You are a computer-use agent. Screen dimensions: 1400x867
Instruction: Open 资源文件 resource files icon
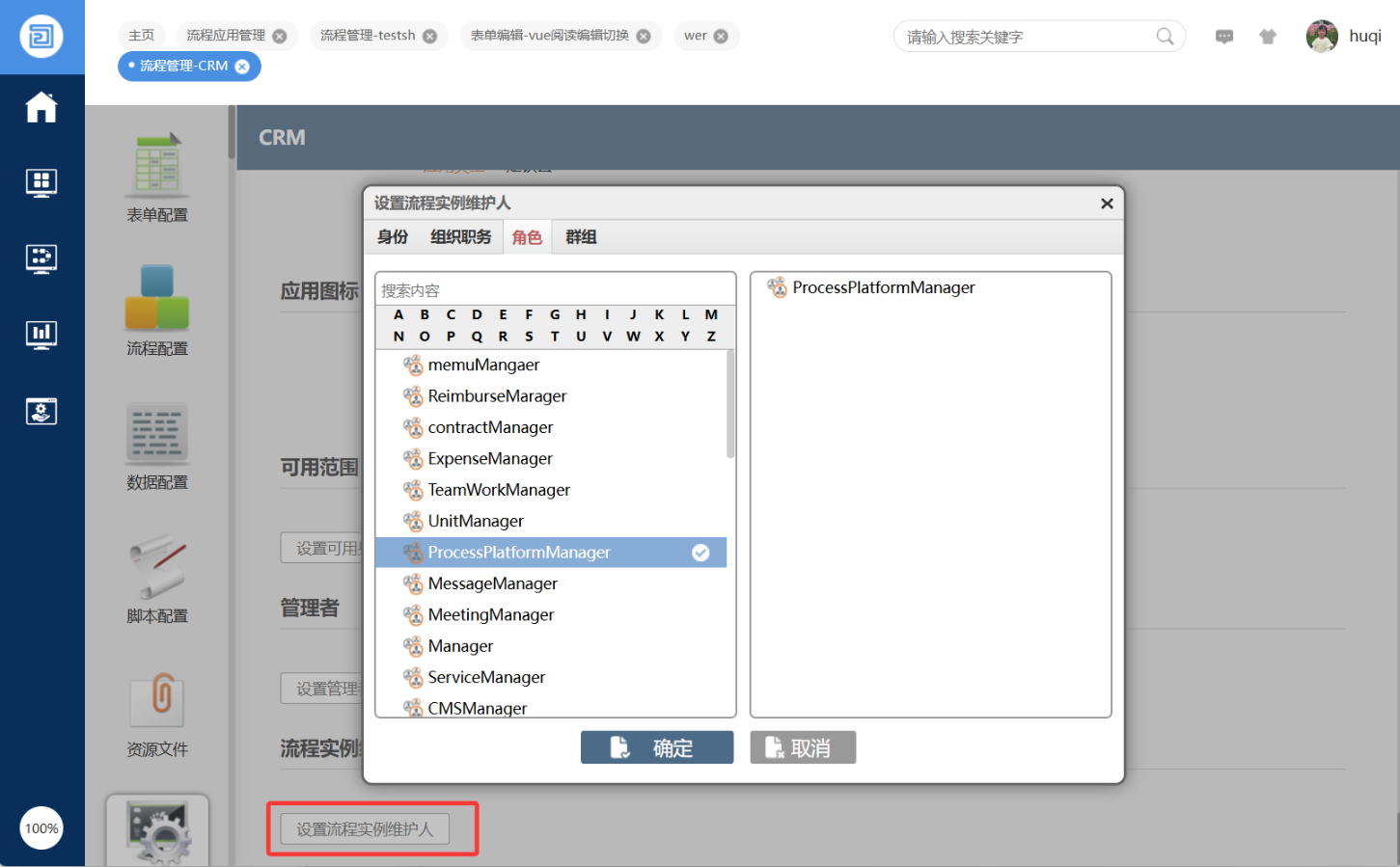tap(157, 701)
